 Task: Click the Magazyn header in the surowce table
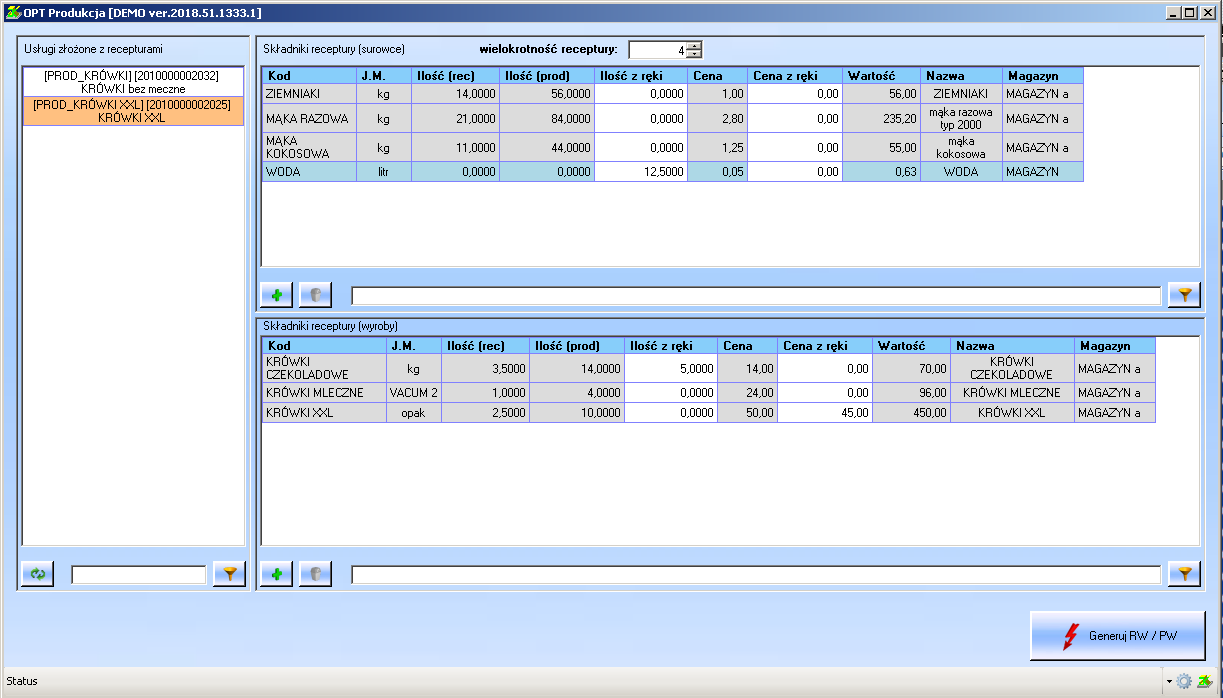click(x=1043, y=75)
